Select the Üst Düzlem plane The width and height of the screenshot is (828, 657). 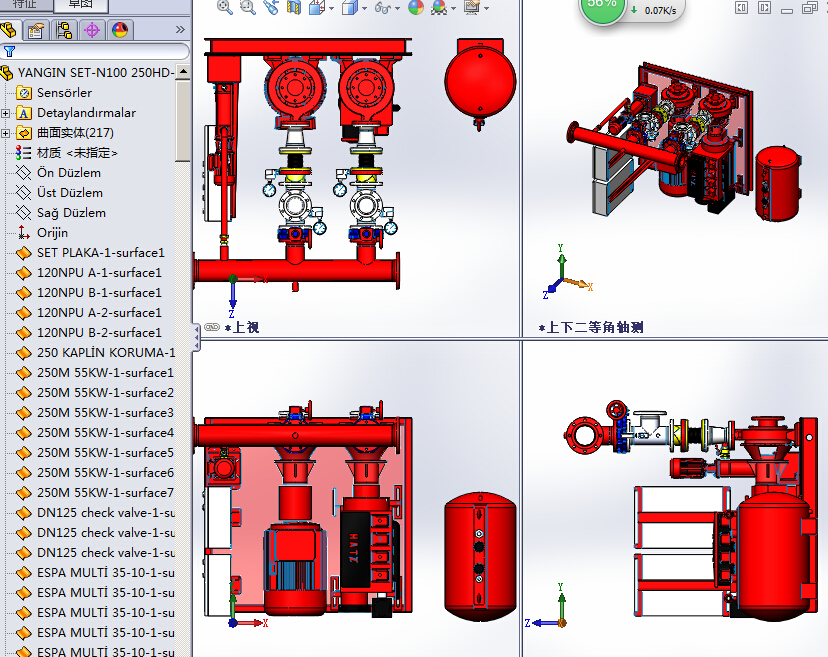pos(70,193)
